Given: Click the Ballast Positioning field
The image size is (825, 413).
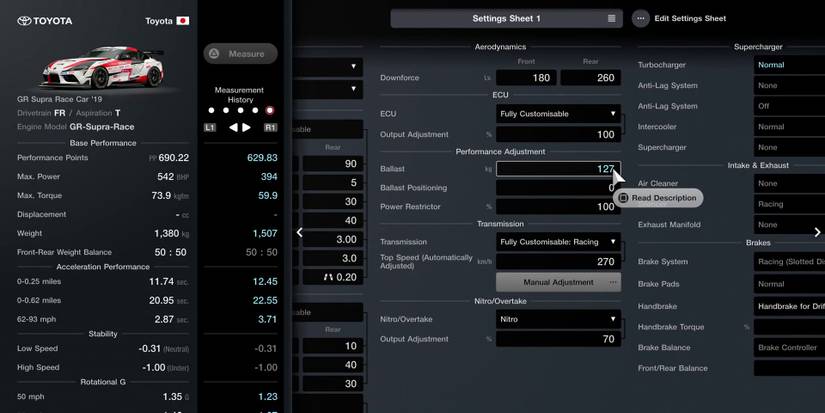Looking at the screenshot, I should tap(558, 188).
